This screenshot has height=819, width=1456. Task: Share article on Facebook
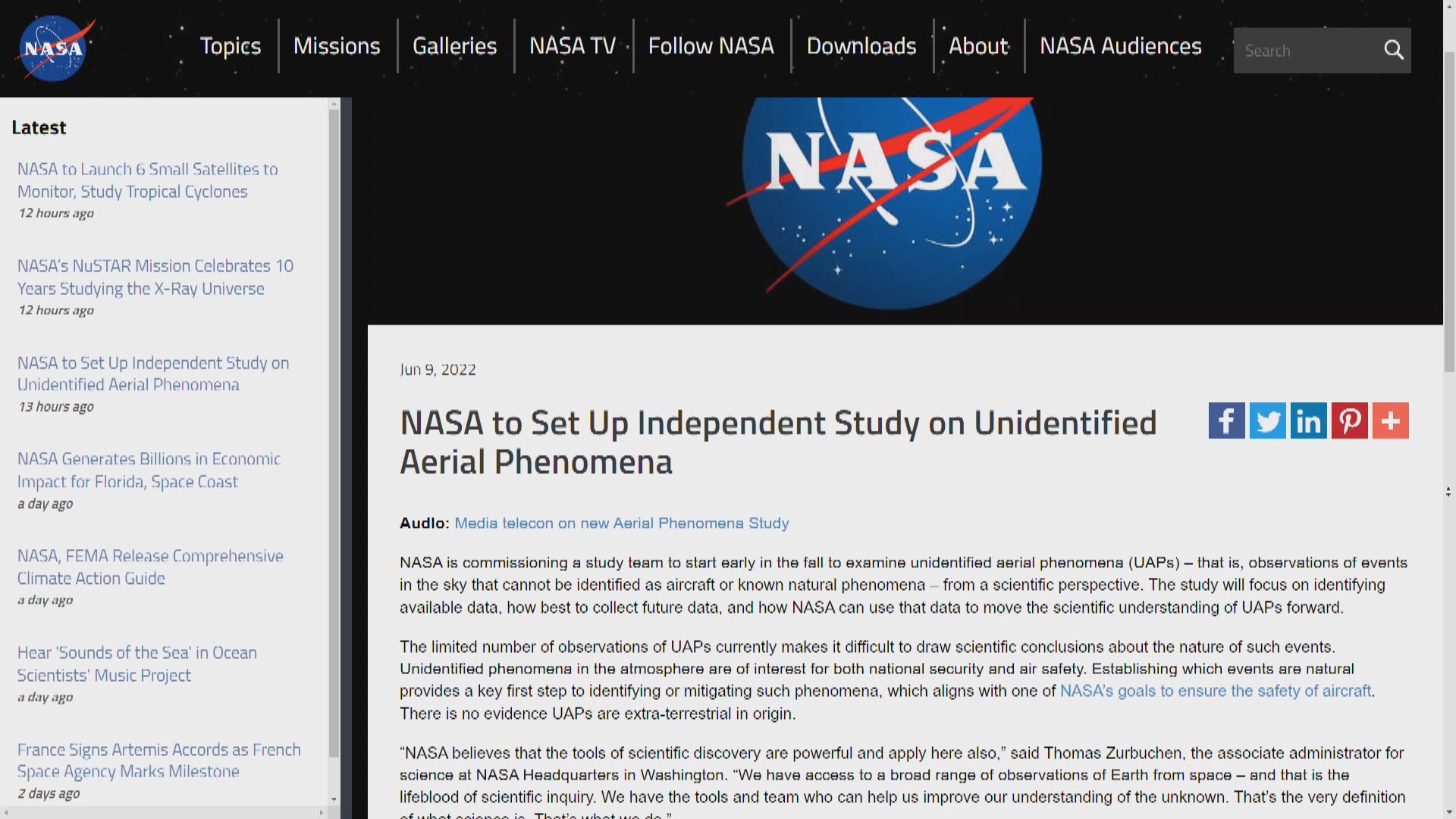(1226, 421)
